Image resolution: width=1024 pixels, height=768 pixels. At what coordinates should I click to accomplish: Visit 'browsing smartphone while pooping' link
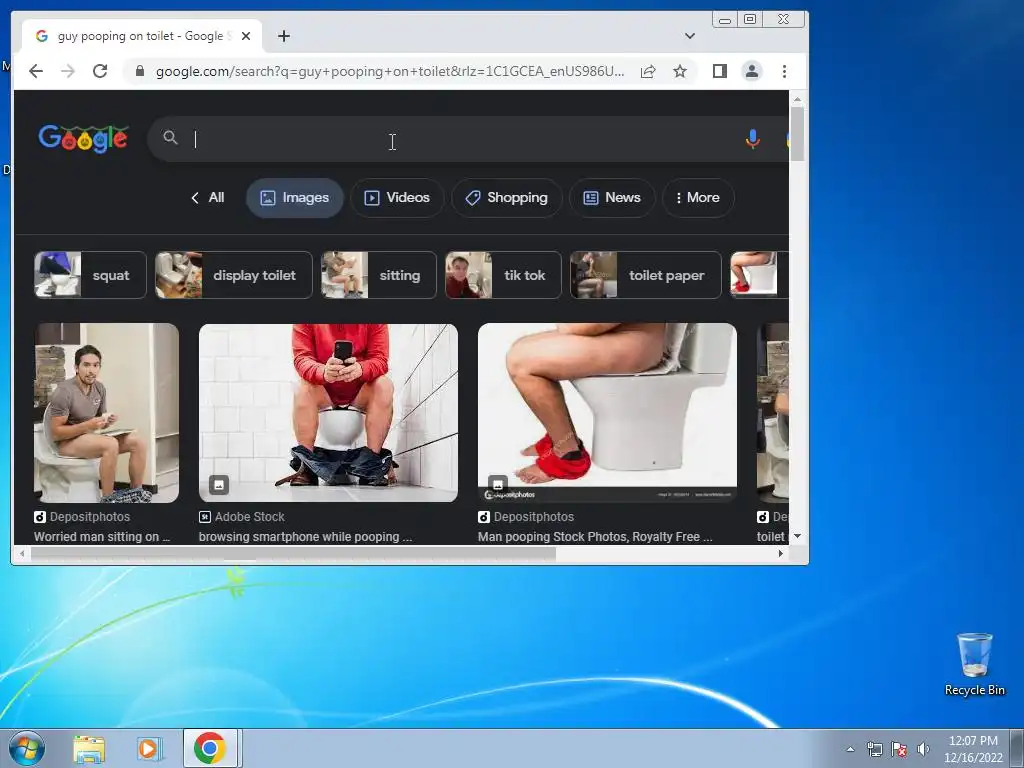click(x=305, y=537)
